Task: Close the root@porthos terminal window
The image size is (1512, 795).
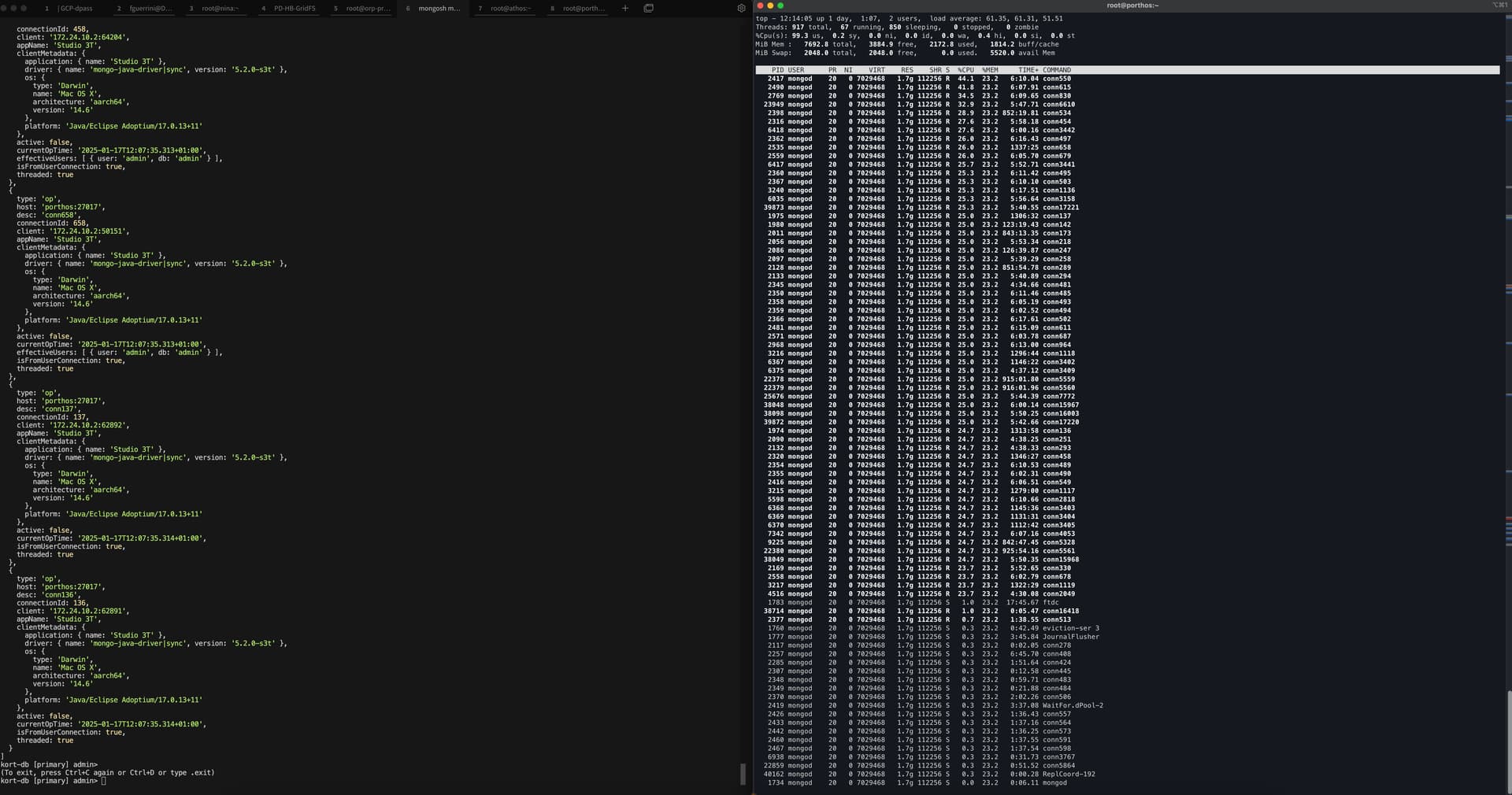Action: [760, 6]
